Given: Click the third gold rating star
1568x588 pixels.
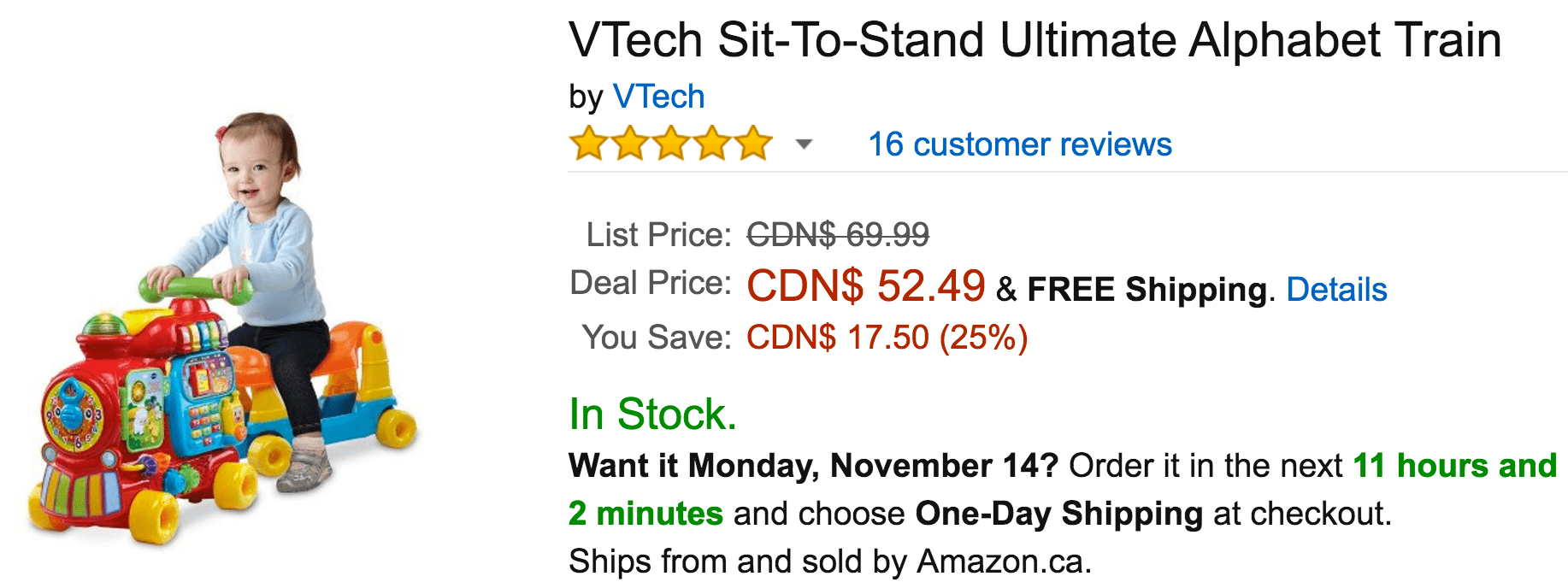Looking at the screenshot, I should (x=671, y=144).
